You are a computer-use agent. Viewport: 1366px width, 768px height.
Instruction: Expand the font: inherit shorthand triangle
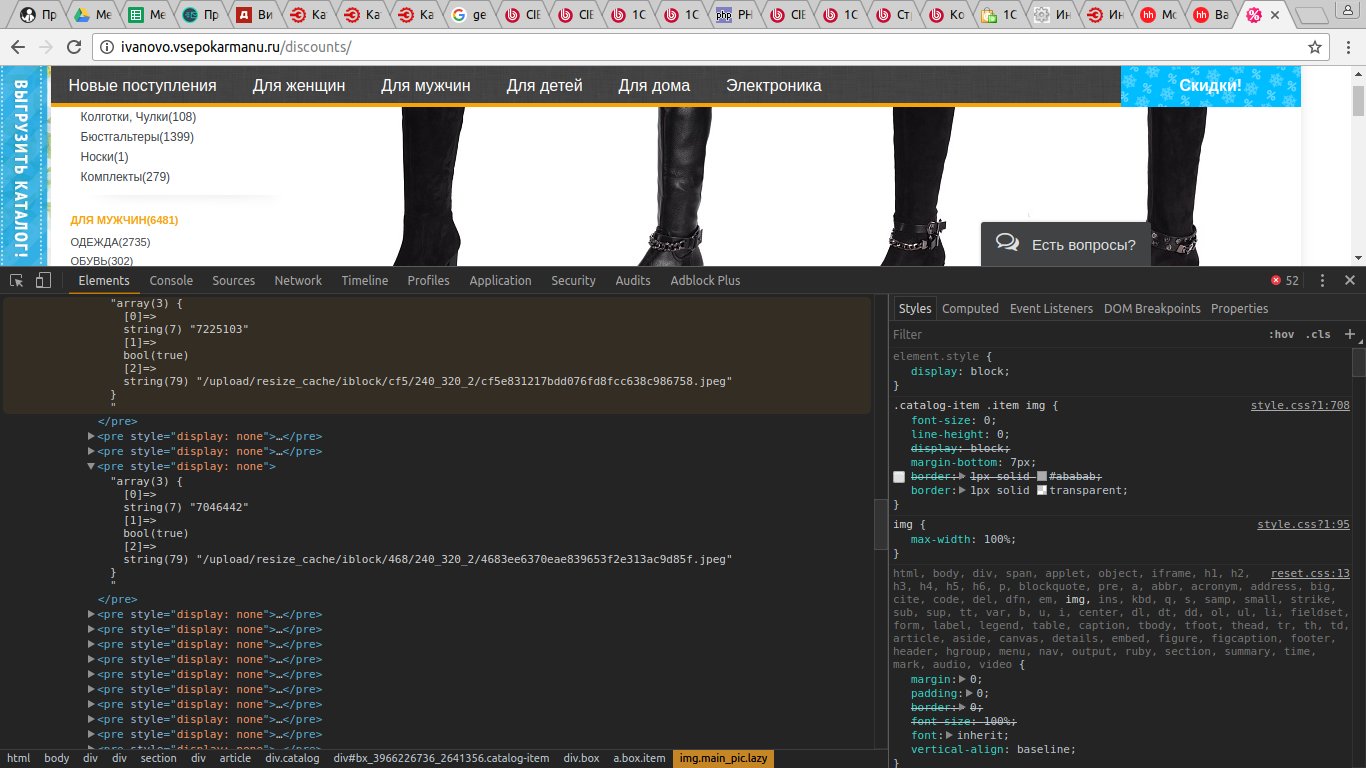pos(948,736)
